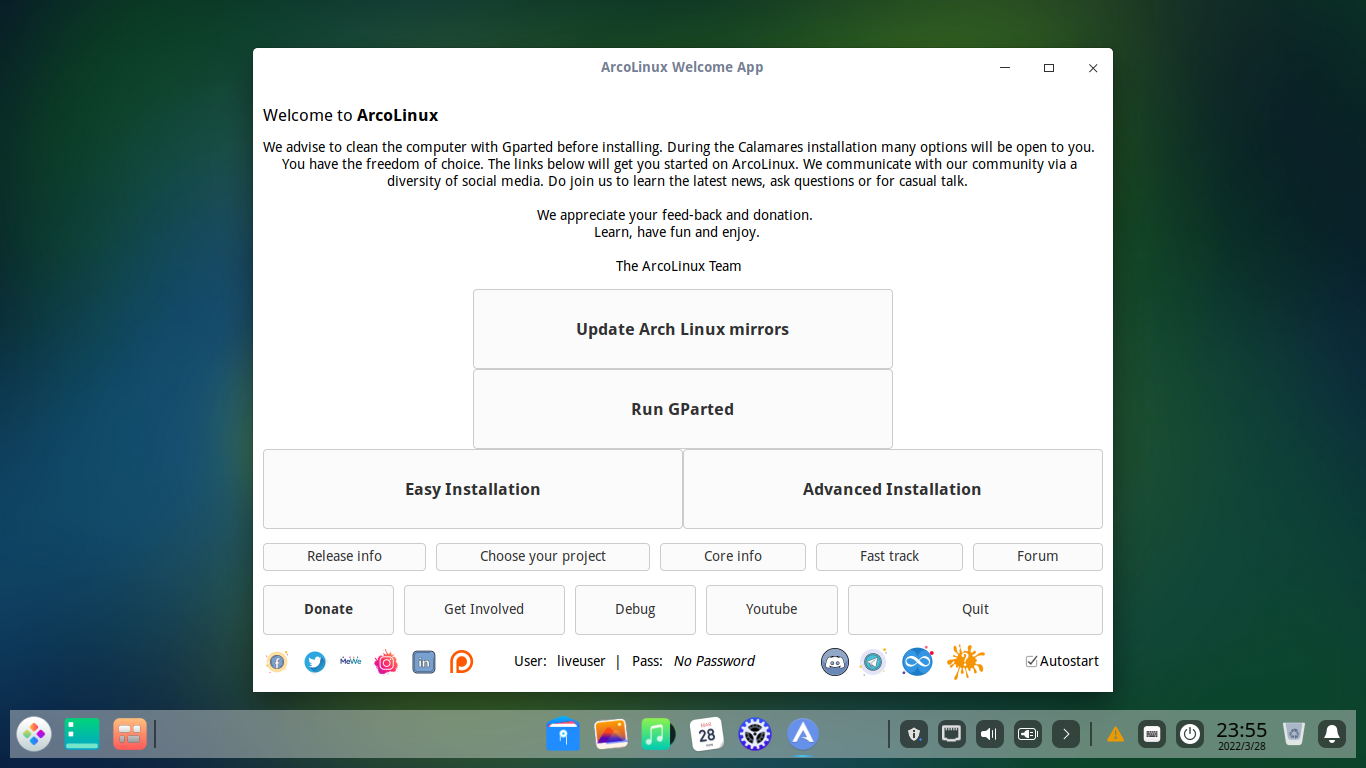Open the multitasking view dock icon

(130, 734)
